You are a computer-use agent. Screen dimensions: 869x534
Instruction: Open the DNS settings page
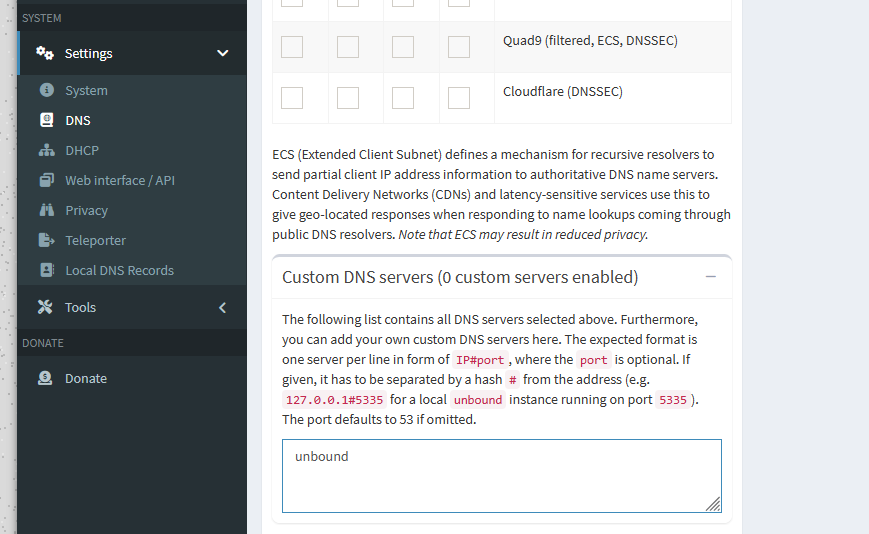[78, 120]
